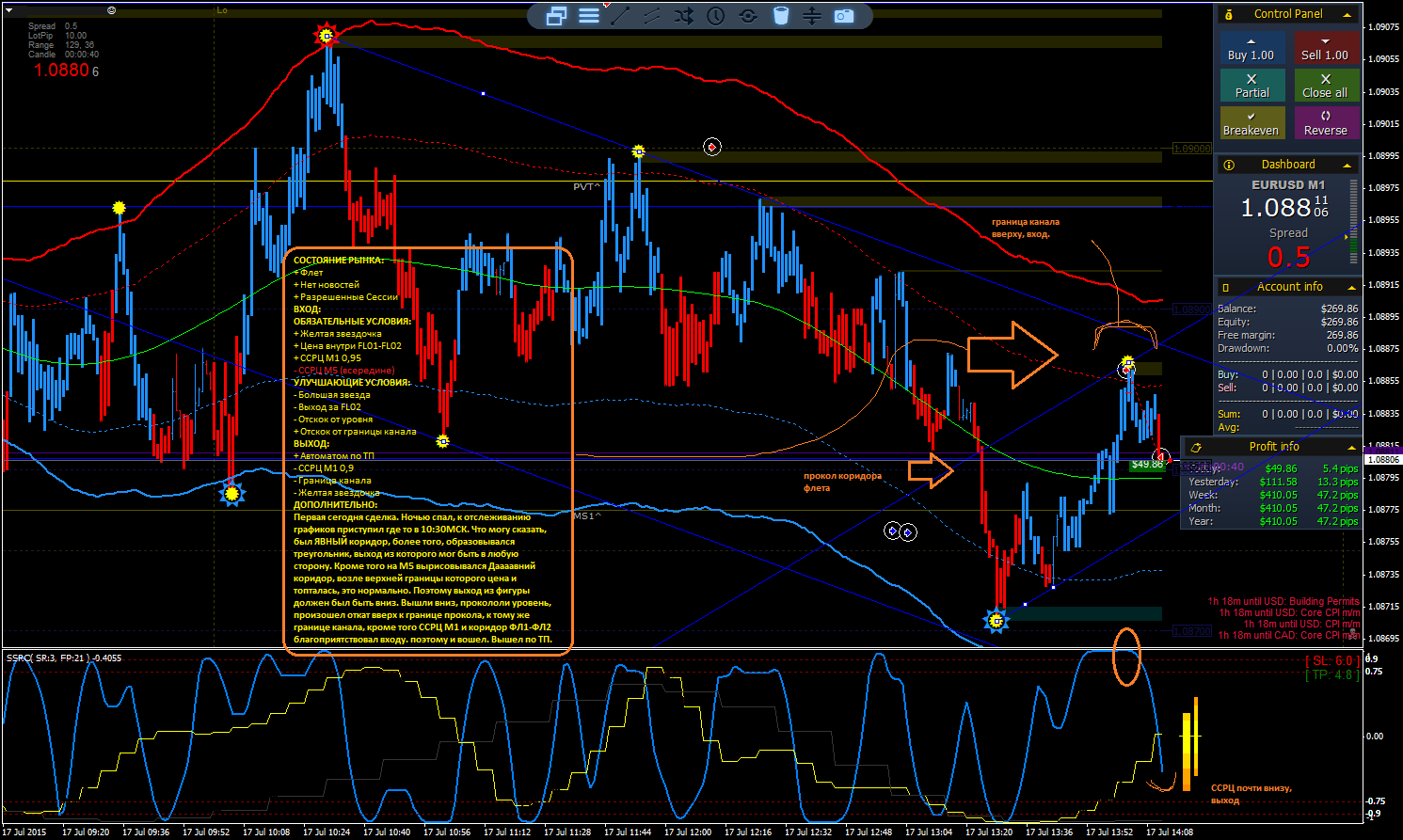Image resolution: width=1403 pixels, height=840 pixels.
Task: Click the Control Panel title
Action: (1288, 14)
